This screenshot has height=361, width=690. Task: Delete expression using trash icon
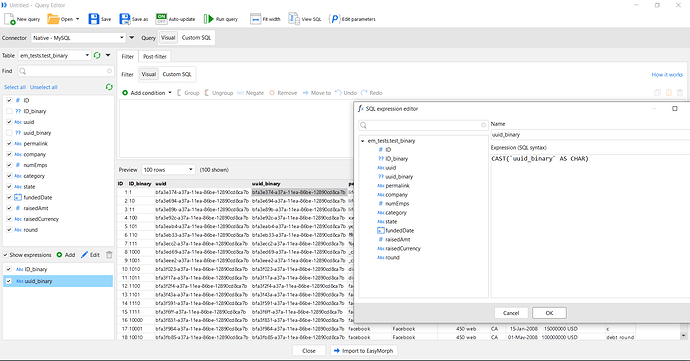(109, 254)
